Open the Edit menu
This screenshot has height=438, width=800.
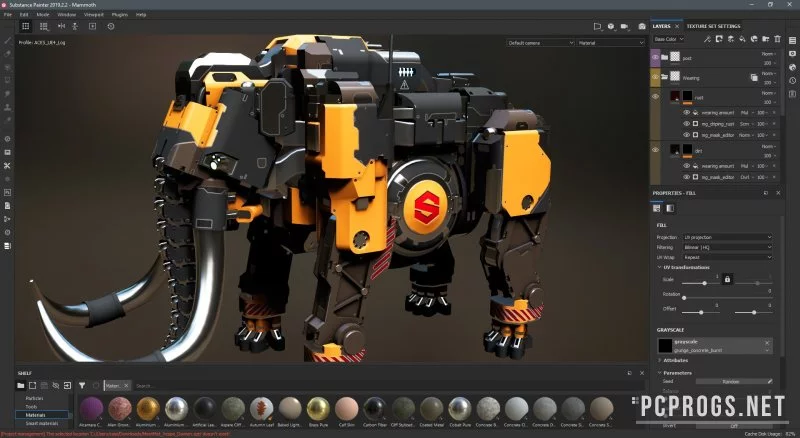coord(24,15)
